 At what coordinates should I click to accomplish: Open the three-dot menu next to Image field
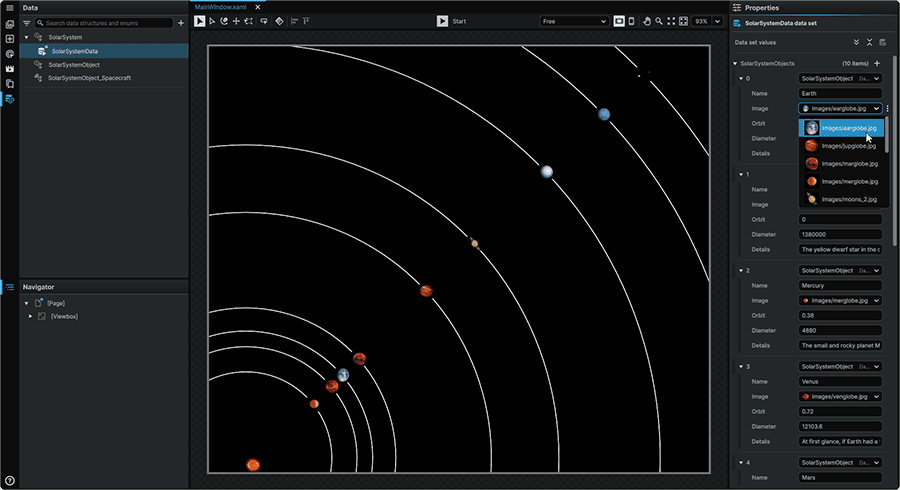coord(887,108)
